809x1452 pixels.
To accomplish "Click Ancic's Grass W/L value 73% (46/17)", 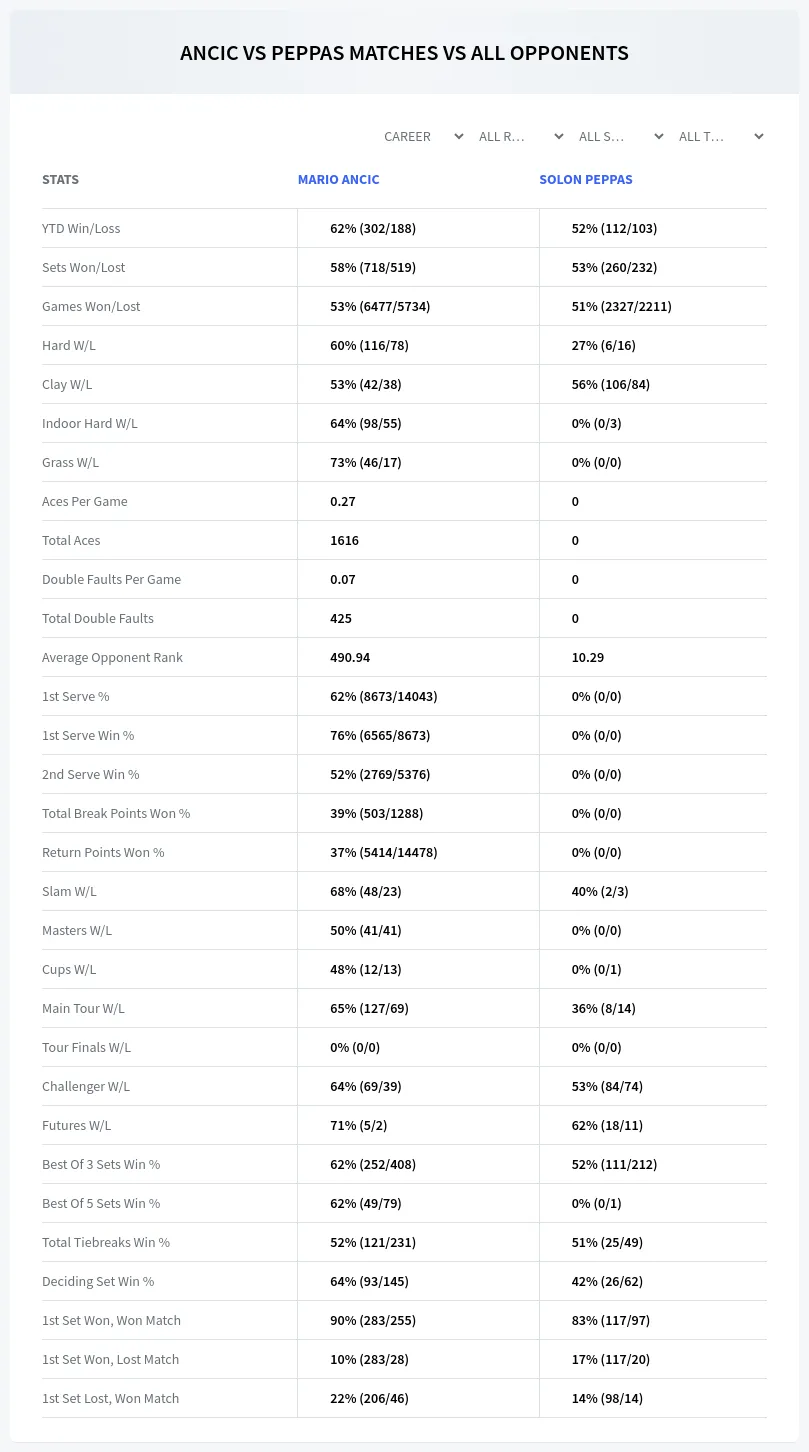I will pyautogui.click(x=366, y=462).
